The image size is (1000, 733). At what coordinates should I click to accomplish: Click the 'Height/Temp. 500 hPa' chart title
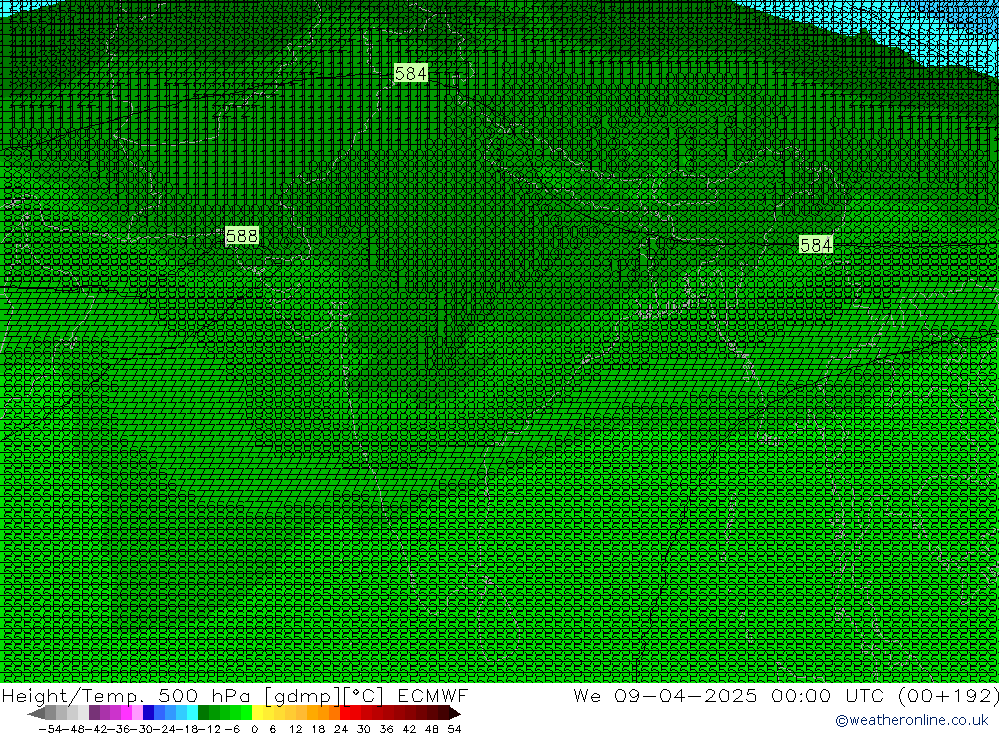pos(126,695)
